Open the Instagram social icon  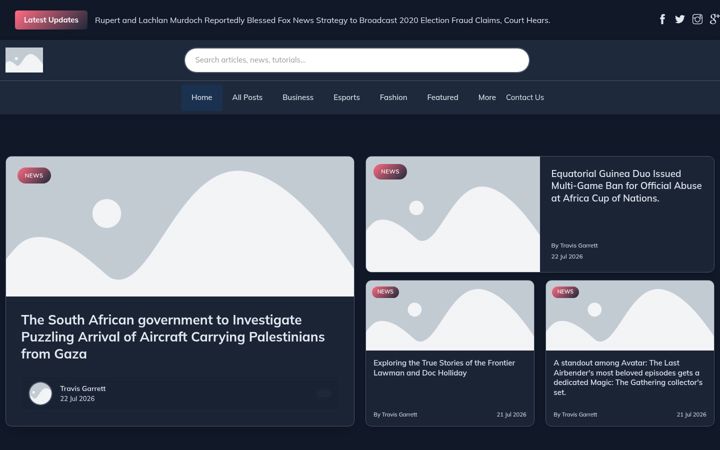[x=697, y=19]
